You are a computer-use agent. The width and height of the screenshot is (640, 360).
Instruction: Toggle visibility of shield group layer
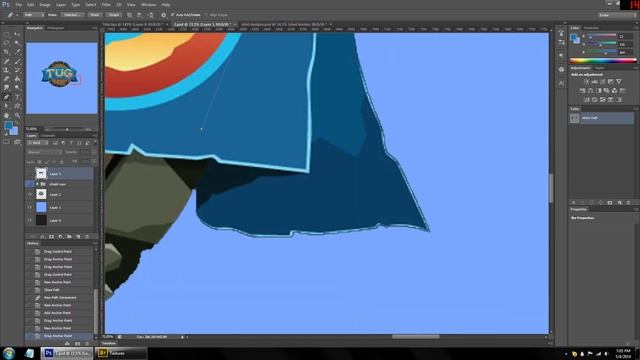coord(29,184)
